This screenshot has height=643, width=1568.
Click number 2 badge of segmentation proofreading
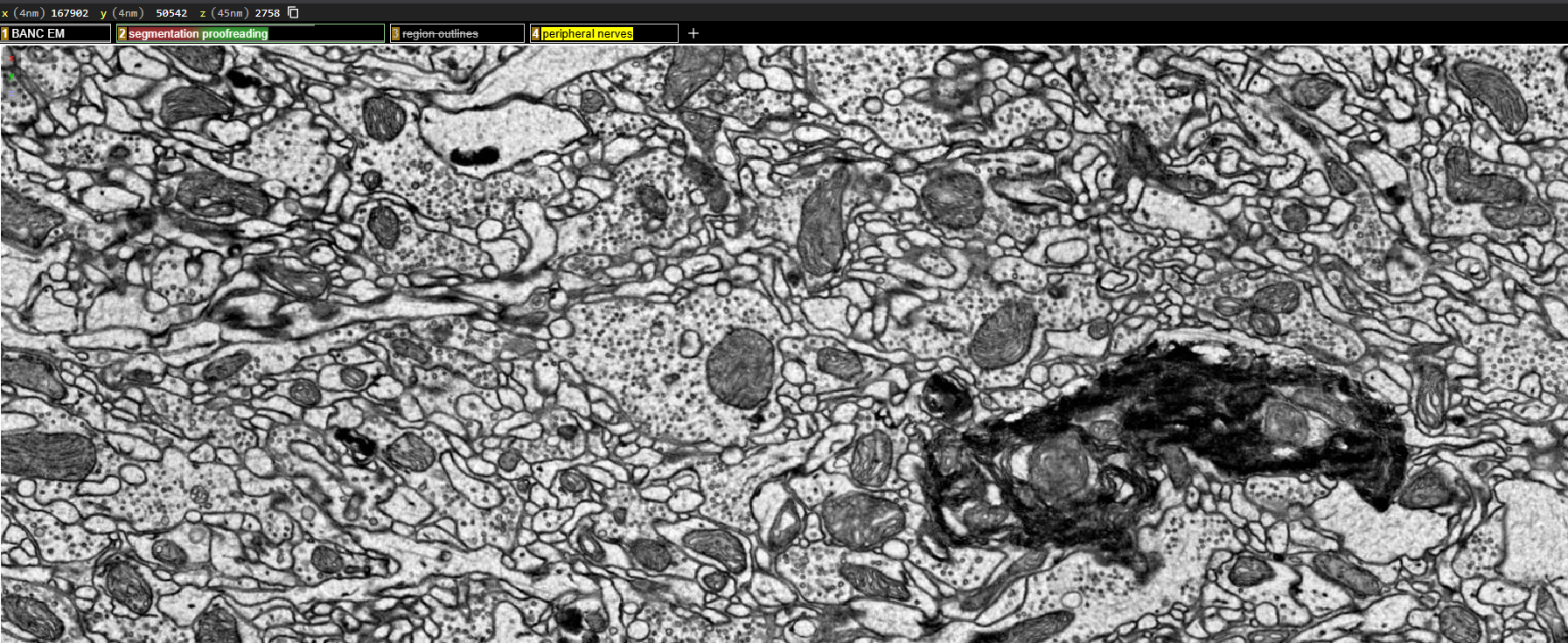pyautogui.click(x=122, y=33)
